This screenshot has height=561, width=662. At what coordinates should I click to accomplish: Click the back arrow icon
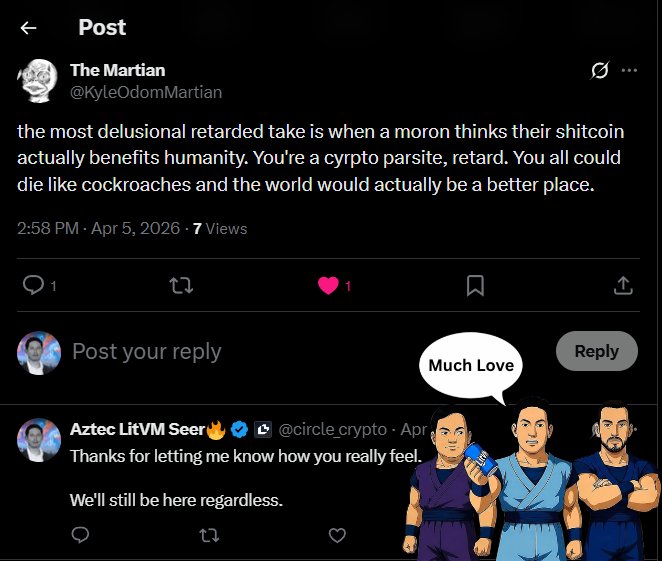28,28
